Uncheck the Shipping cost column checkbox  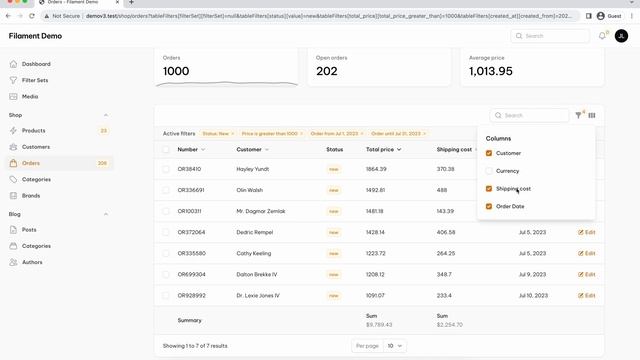pyautogui.click(x=489, y=189)
